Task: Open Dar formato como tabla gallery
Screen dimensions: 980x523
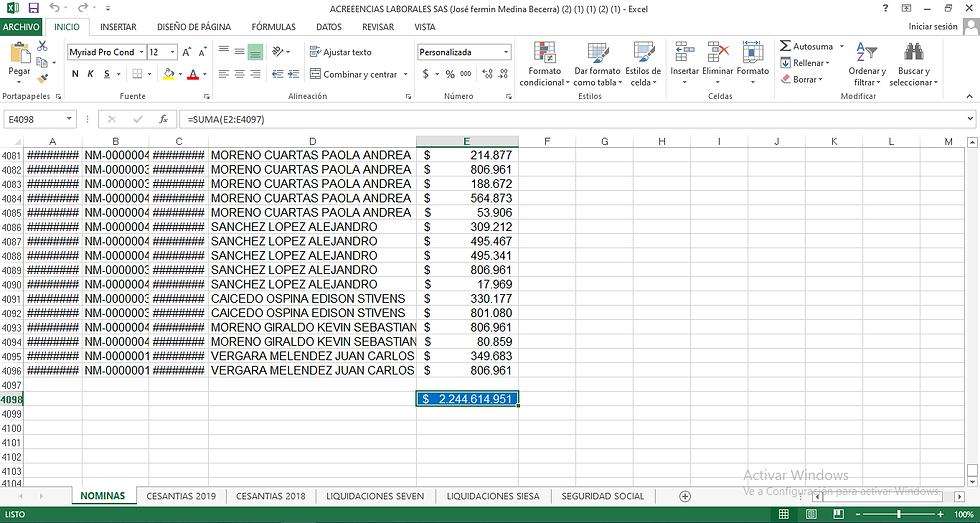Action: point(598,64)
